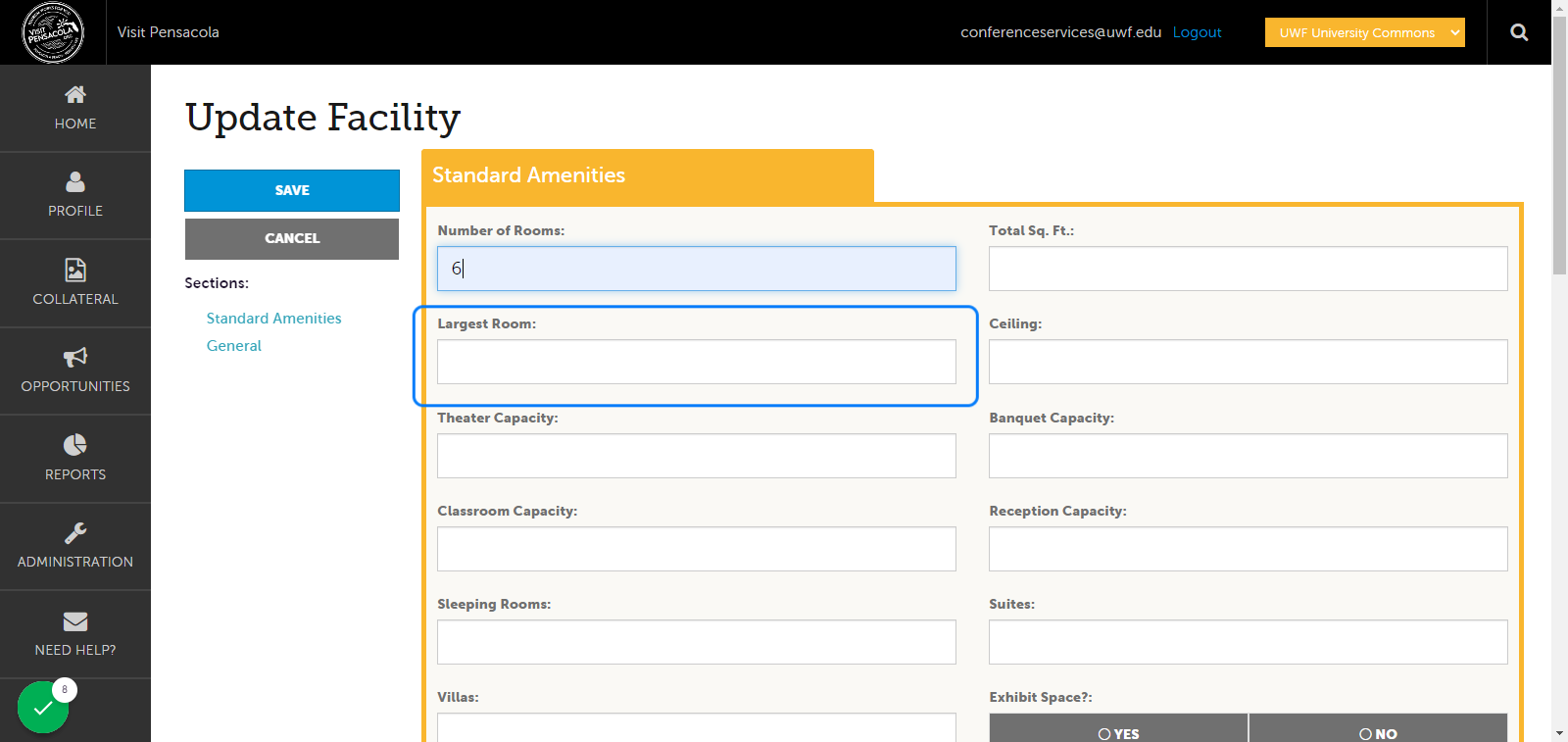
Task: Expand the UWF University Commons dropdown
Action: (1365, 32)
